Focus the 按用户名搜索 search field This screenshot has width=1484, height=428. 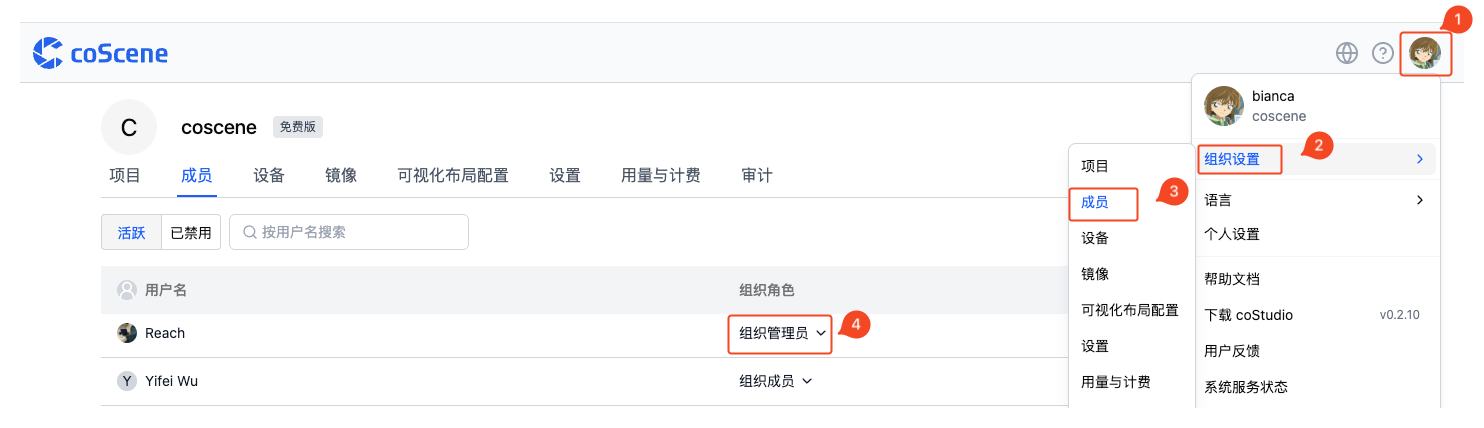349,232
